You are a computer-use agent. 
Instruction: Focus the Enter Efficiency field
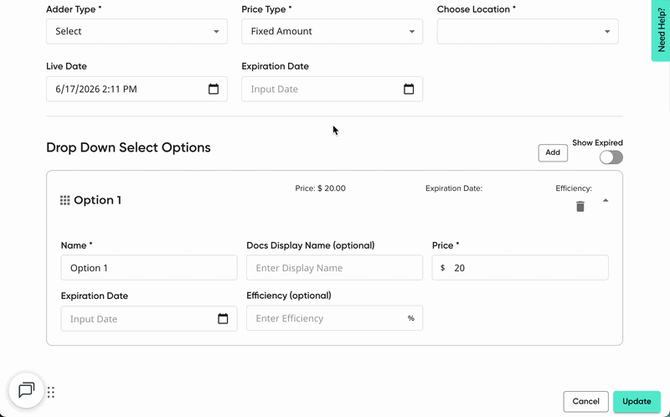[334, 318]
